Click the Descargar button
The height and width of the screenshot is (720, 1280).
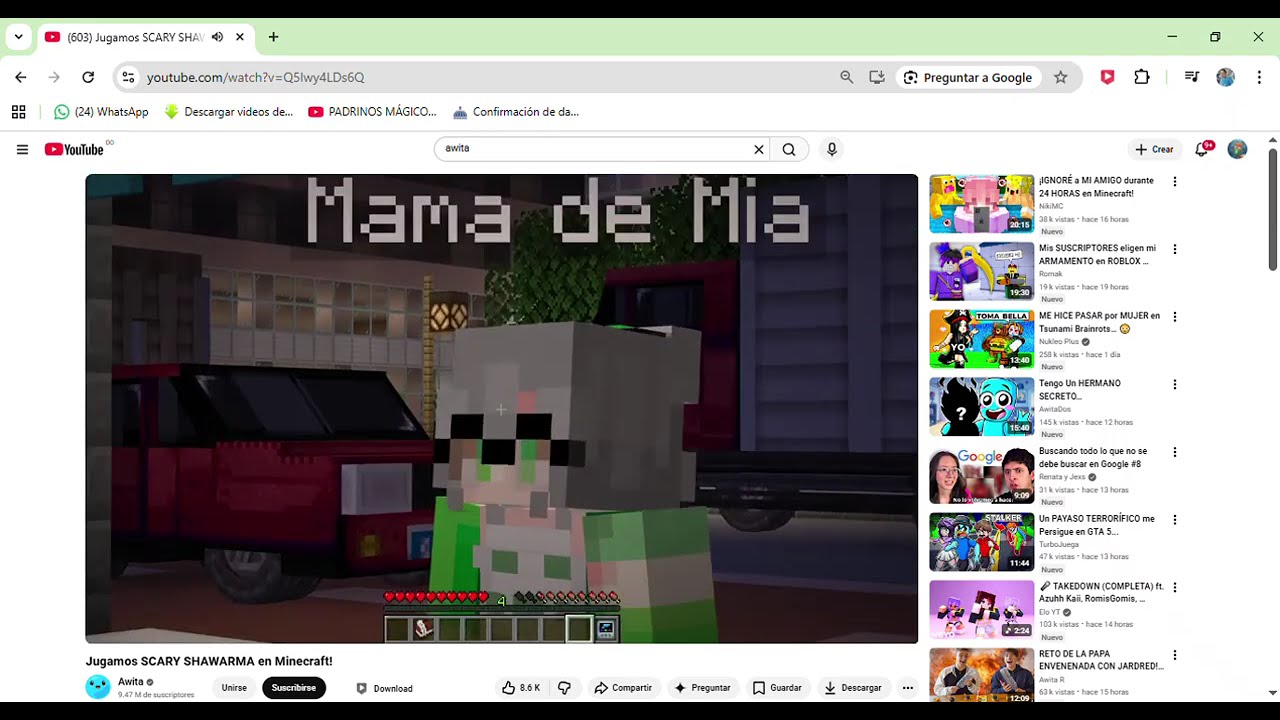pos(852,688)
